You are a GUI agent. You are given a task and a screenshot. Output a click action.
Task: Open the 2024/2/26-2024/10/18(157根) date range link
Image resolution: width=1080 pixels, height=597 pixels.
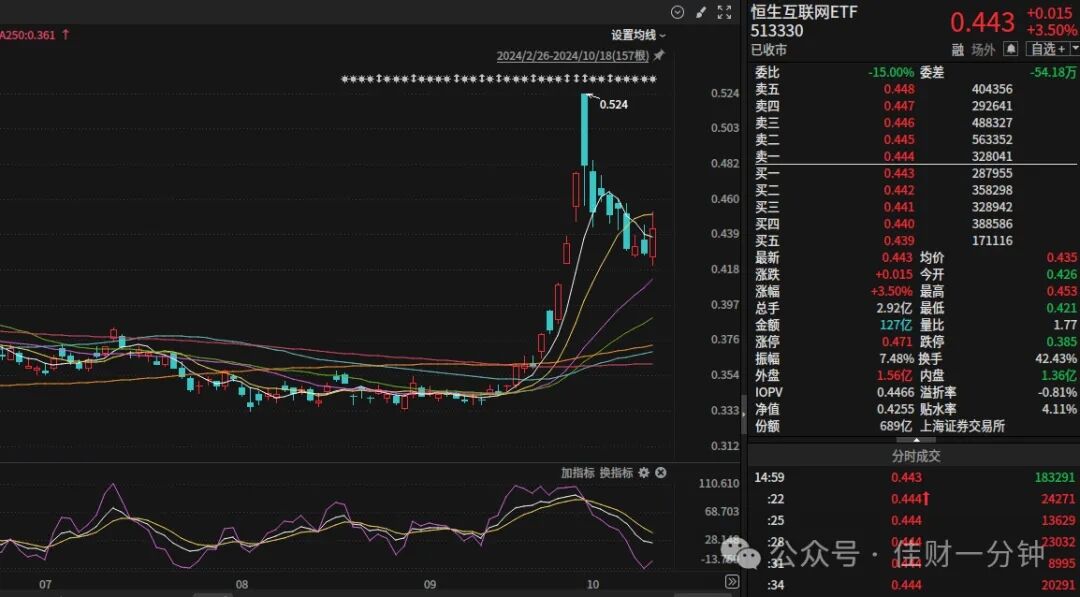(572, 56)
